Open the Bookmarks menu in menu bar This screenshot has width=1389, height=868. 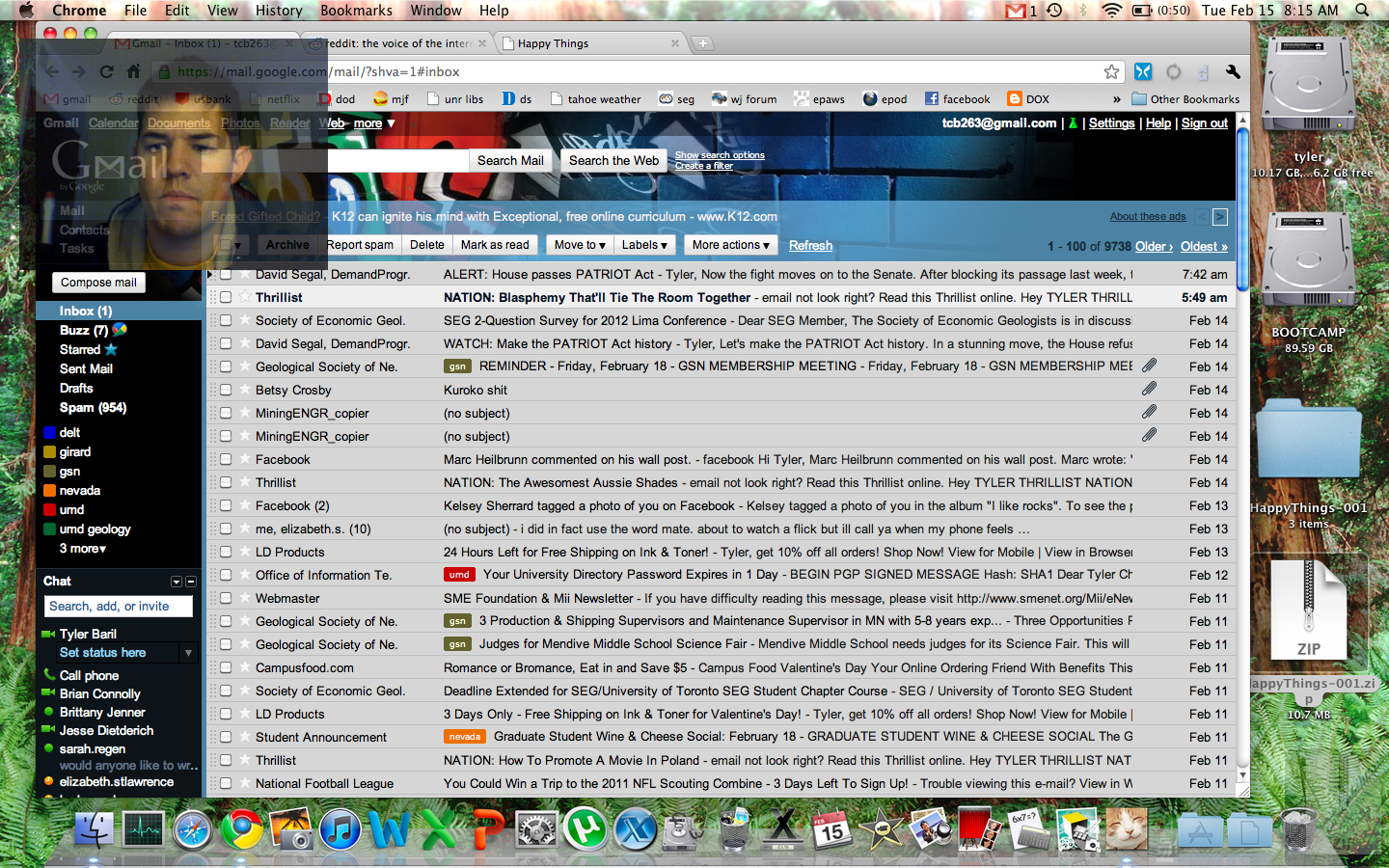coord(356,11)
